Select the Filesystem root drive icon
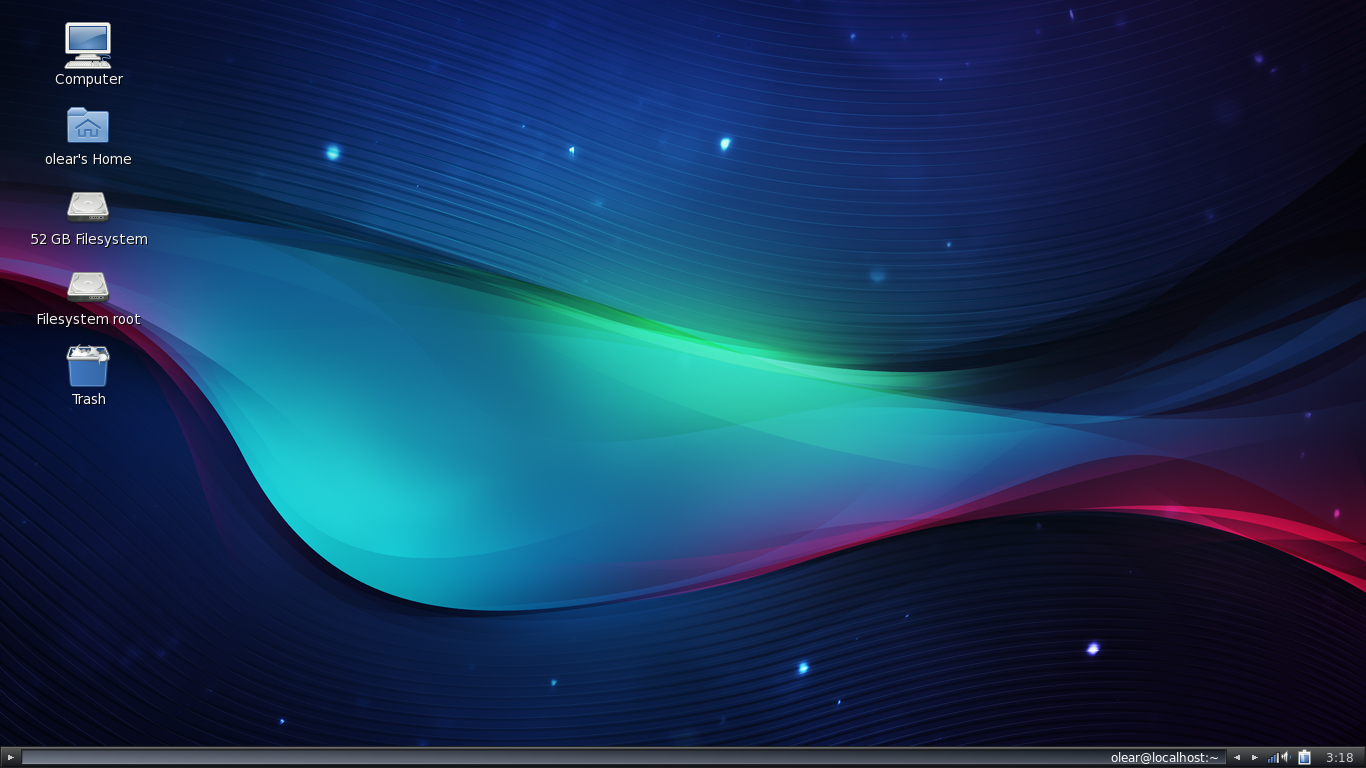Viewport: 1366px width, 768px height. point(88,286)
